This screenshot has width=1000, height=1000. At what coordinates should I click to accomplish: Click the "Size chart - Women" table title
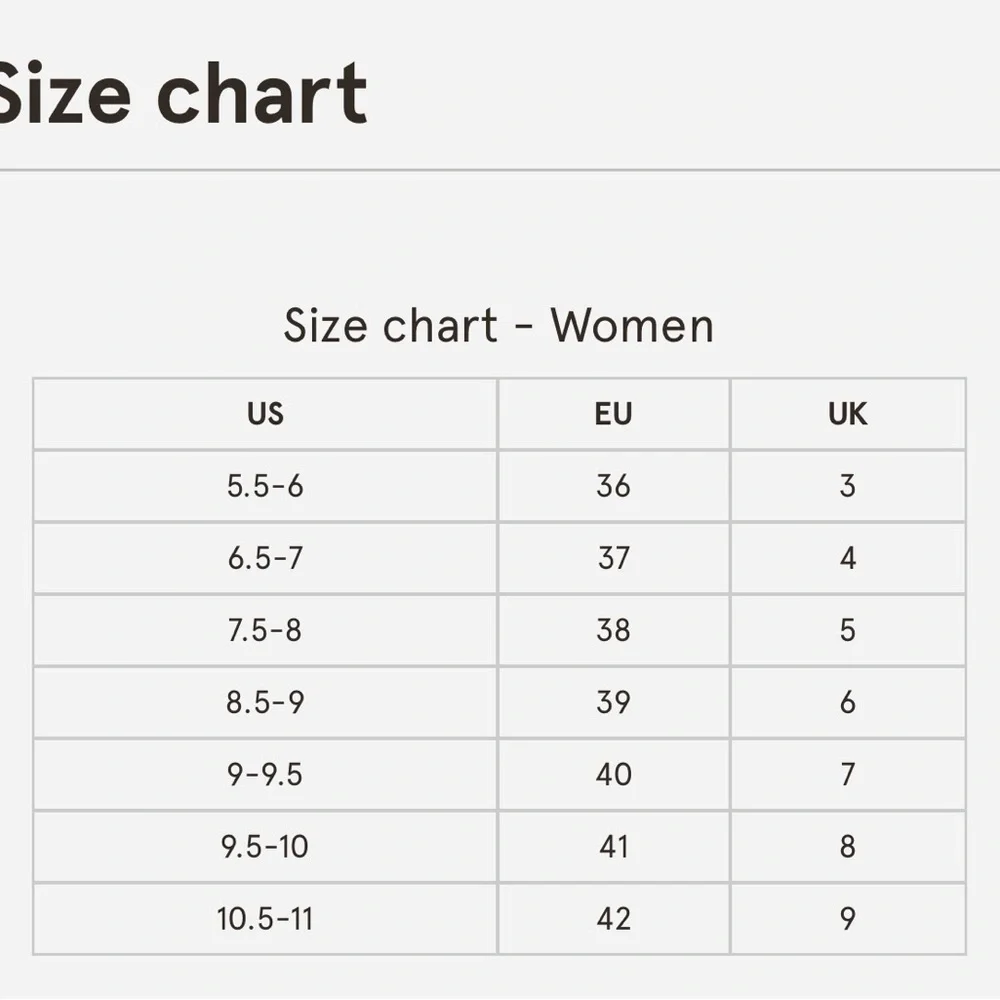tap(498, 326)
